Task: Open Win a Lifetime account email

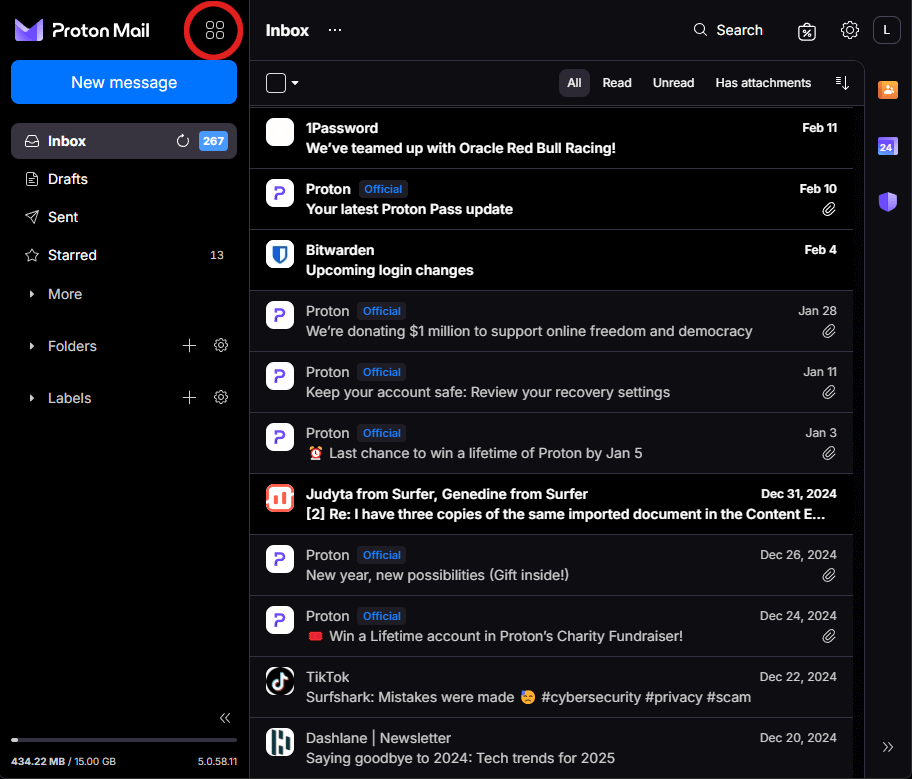Action: [551, 626]
